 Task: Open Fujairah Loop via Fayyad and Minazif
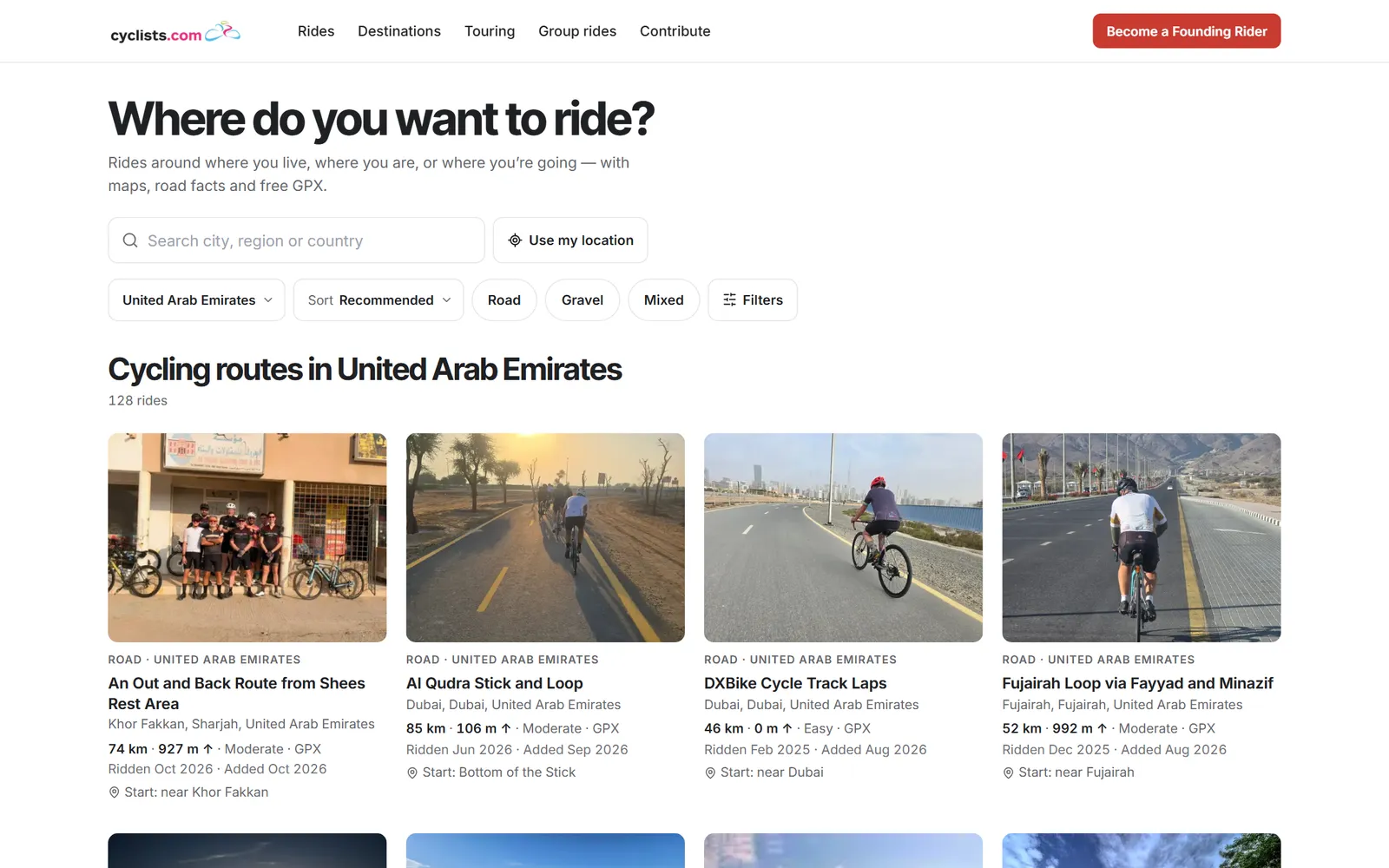tap(1138, 683)
